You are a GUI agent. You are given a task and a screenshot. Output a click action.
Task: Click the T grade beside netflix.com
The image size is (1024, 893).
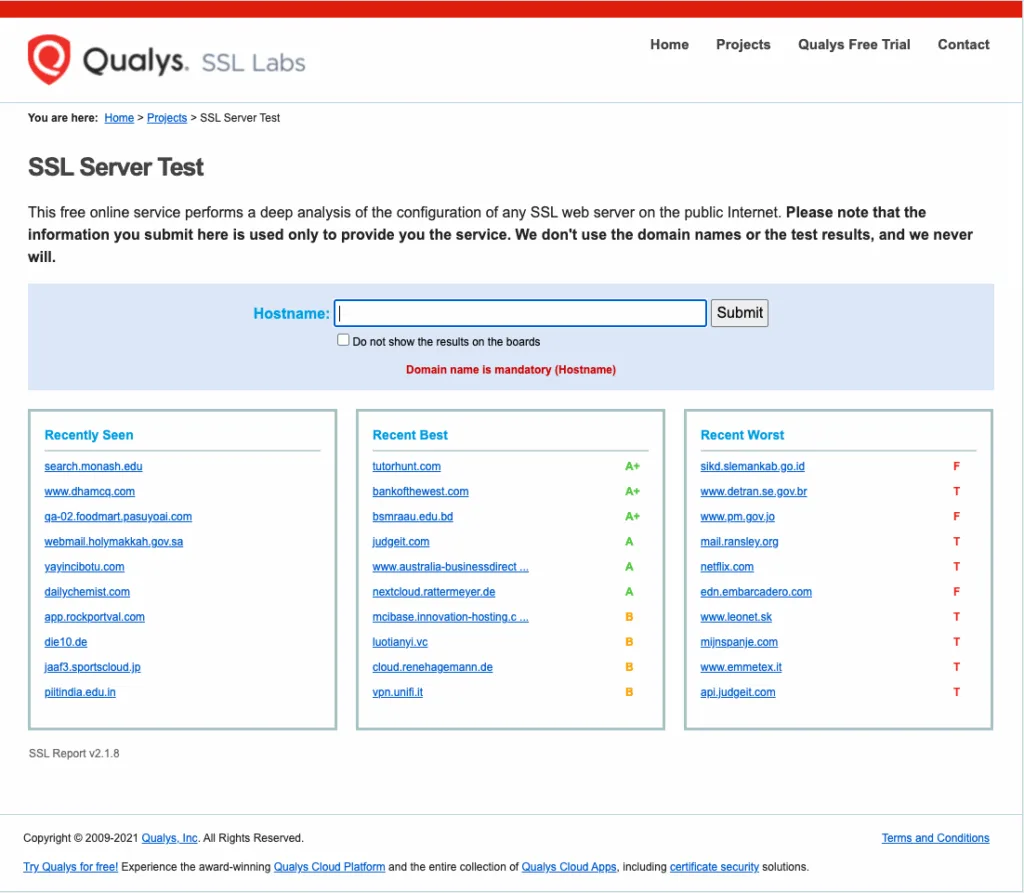click(x=956, y=567)
